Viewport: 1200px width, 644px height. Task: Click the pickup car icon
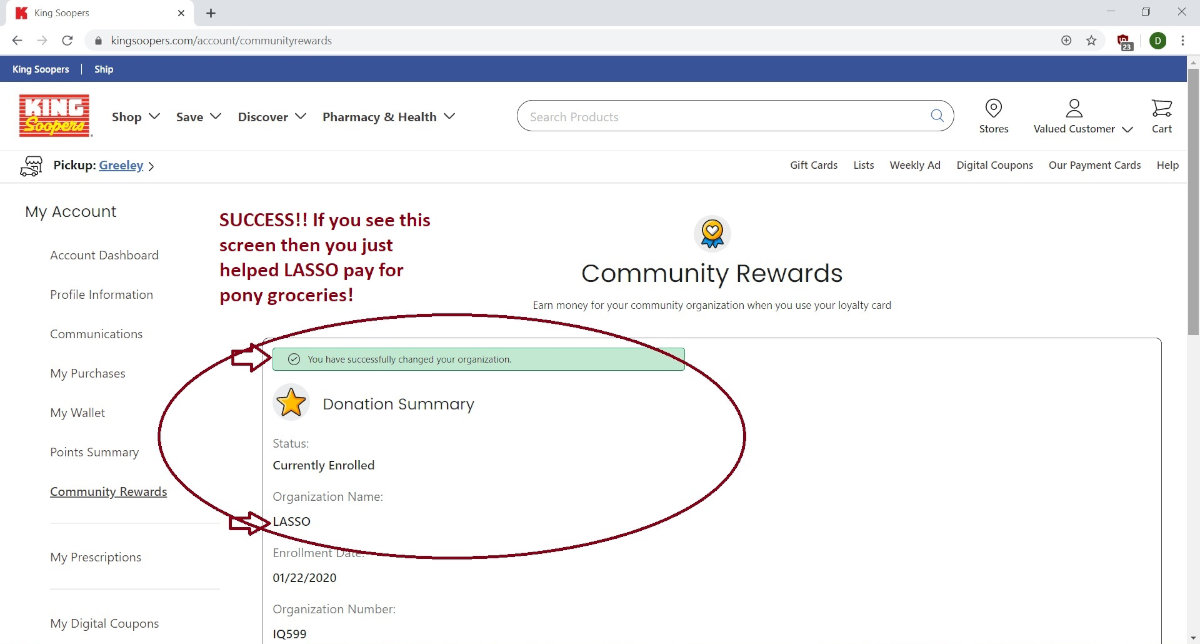[x=32, y=166]
